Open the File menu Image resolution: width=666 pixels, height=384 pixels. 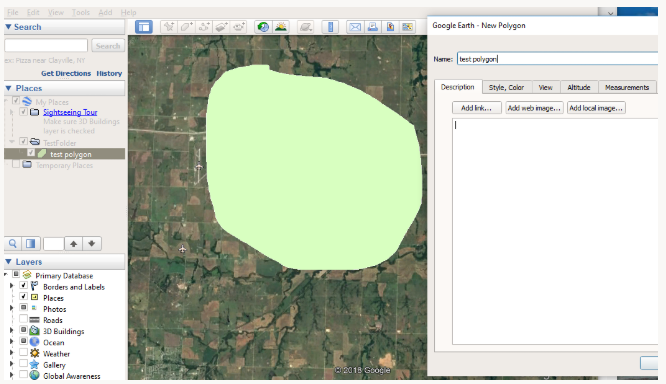13,12
